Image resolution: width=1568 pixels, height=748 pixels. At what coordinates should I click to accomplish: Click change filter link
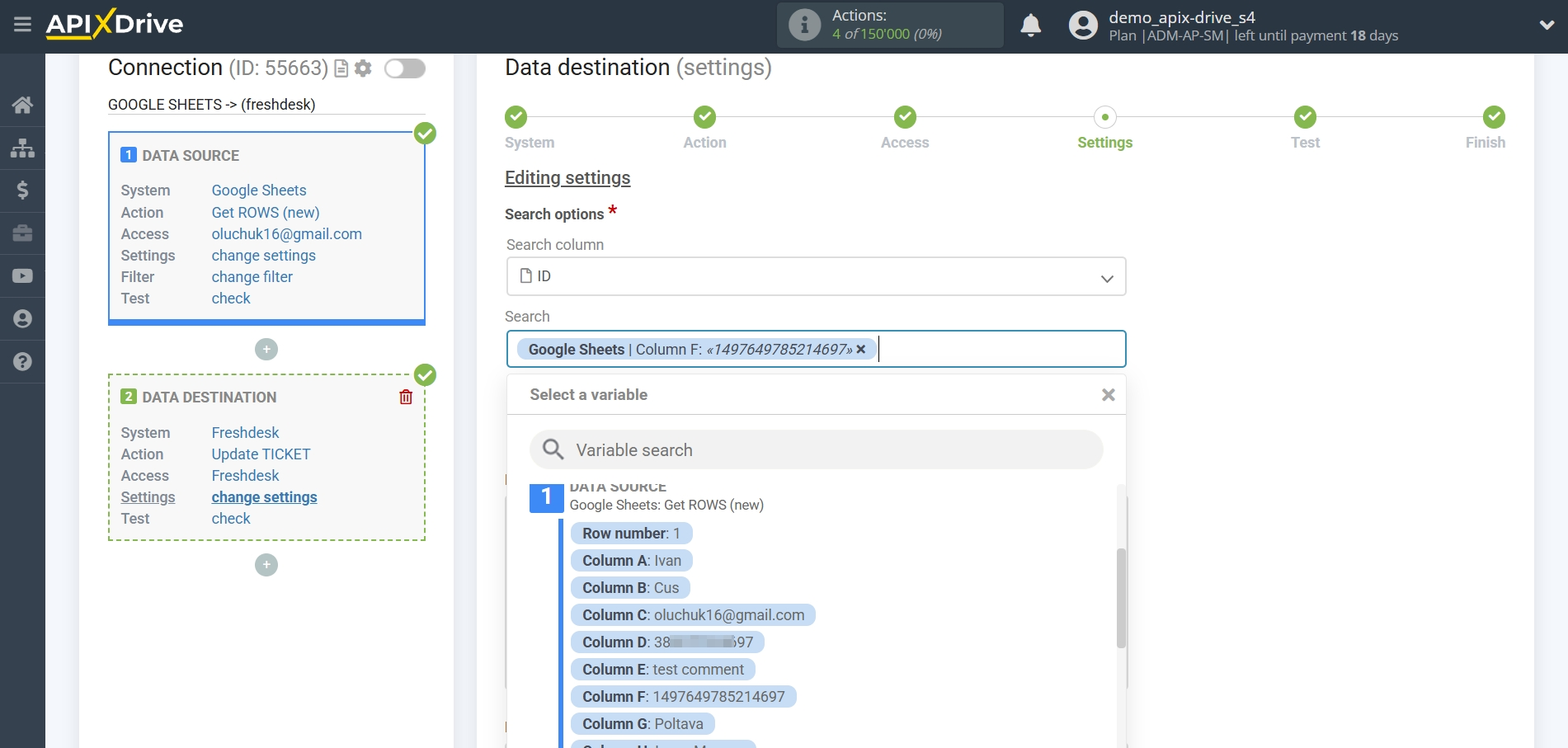tap(252, 277)
